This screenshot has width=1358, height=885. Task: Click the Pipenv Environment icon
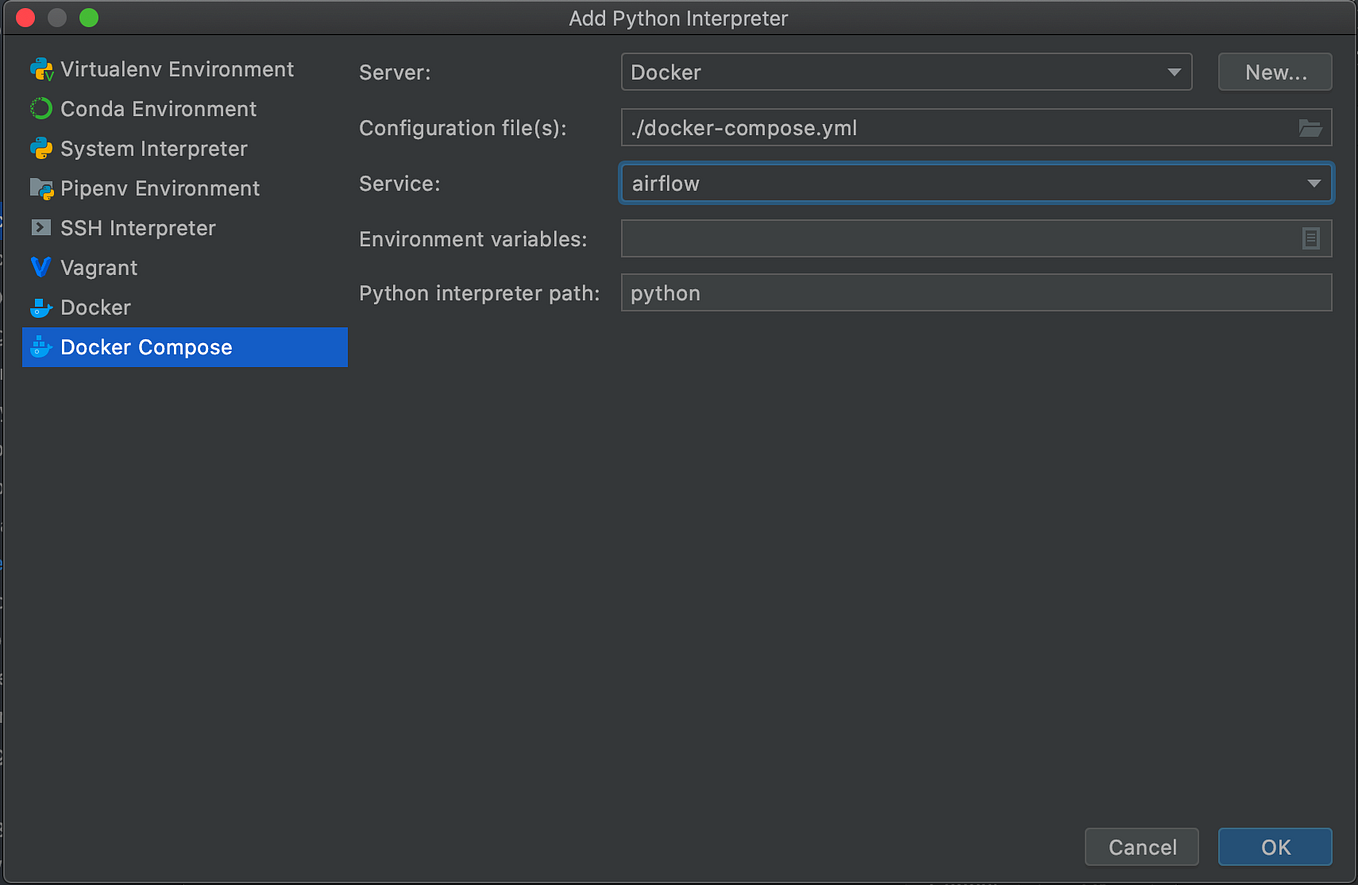(x=41, y=188)
